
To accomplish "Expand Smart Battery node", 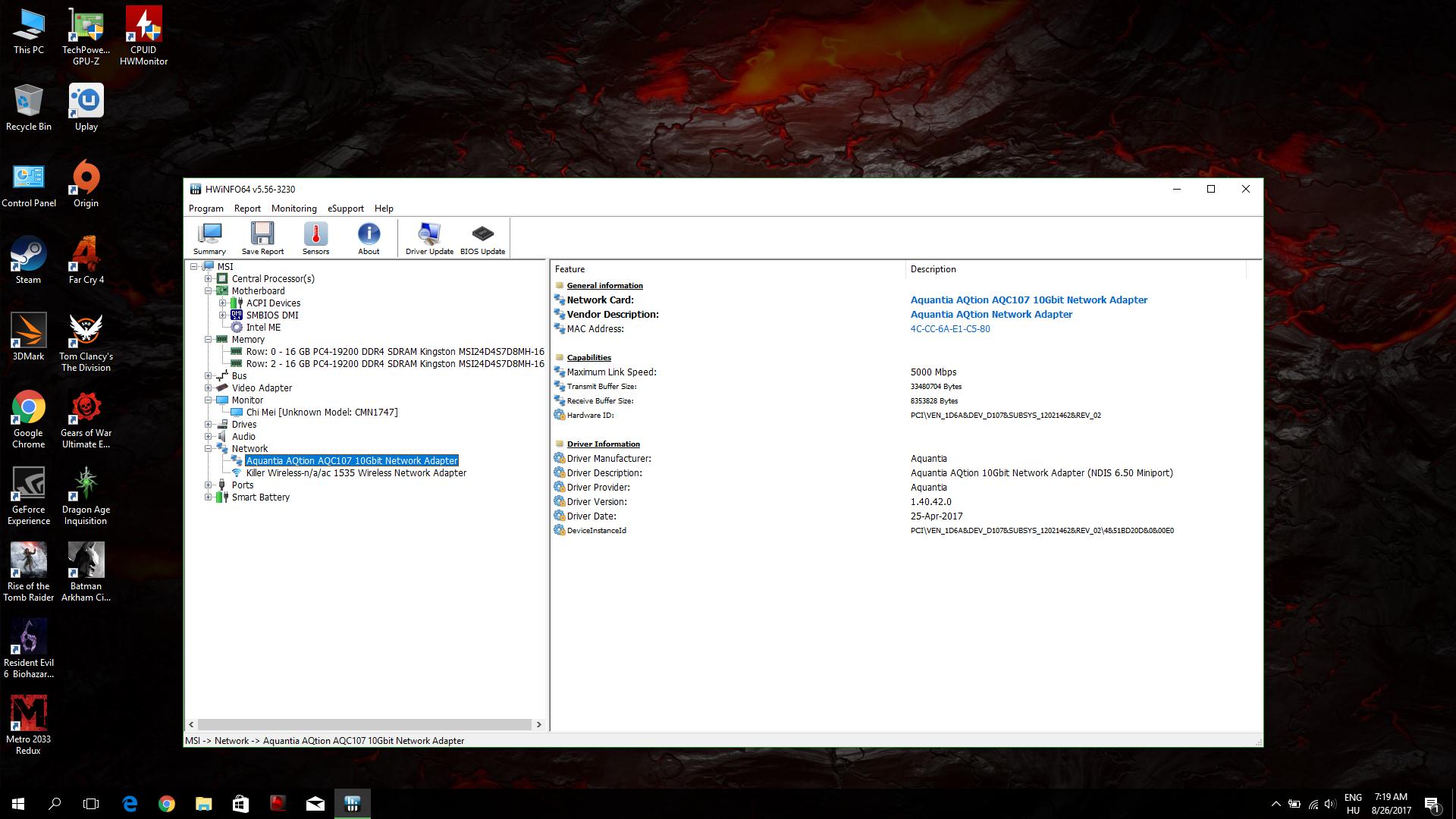I will (209, 497).
